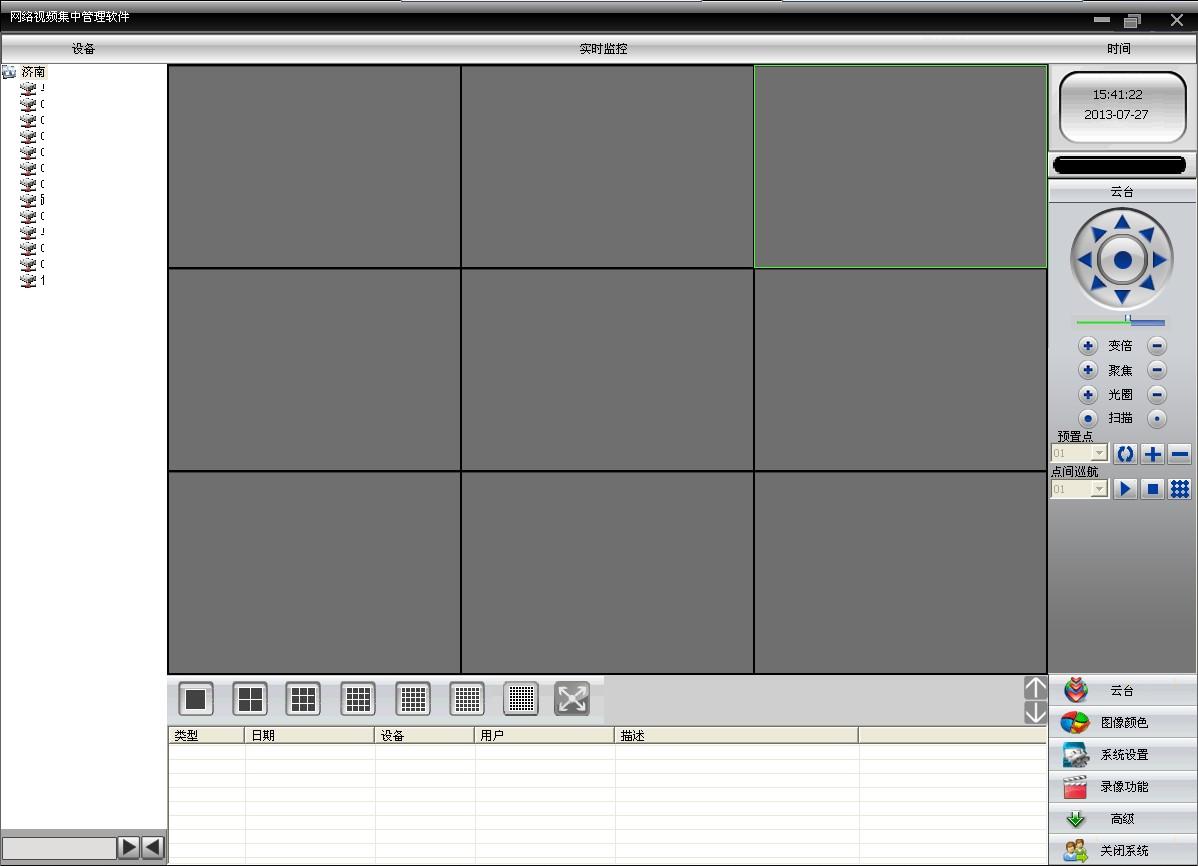Viewport: 1198px width, 866px height.
Task: Click the PTZ right direction arrow
Action: tap(1160, 260)
